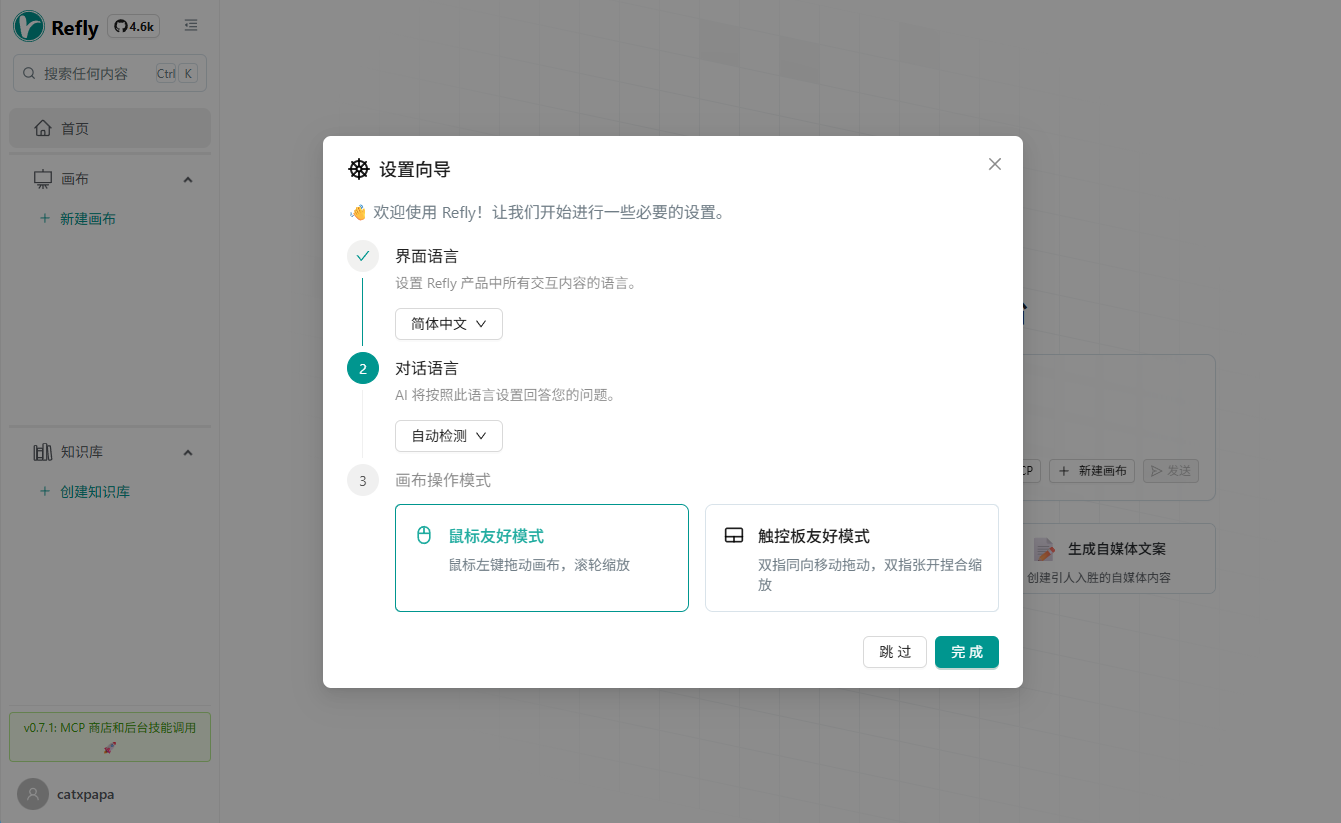Open the 画布 sidebar section
Image resolution: width=1341 pixels, height=823 pixels.
pyautogui.click(x=110, y=179)
